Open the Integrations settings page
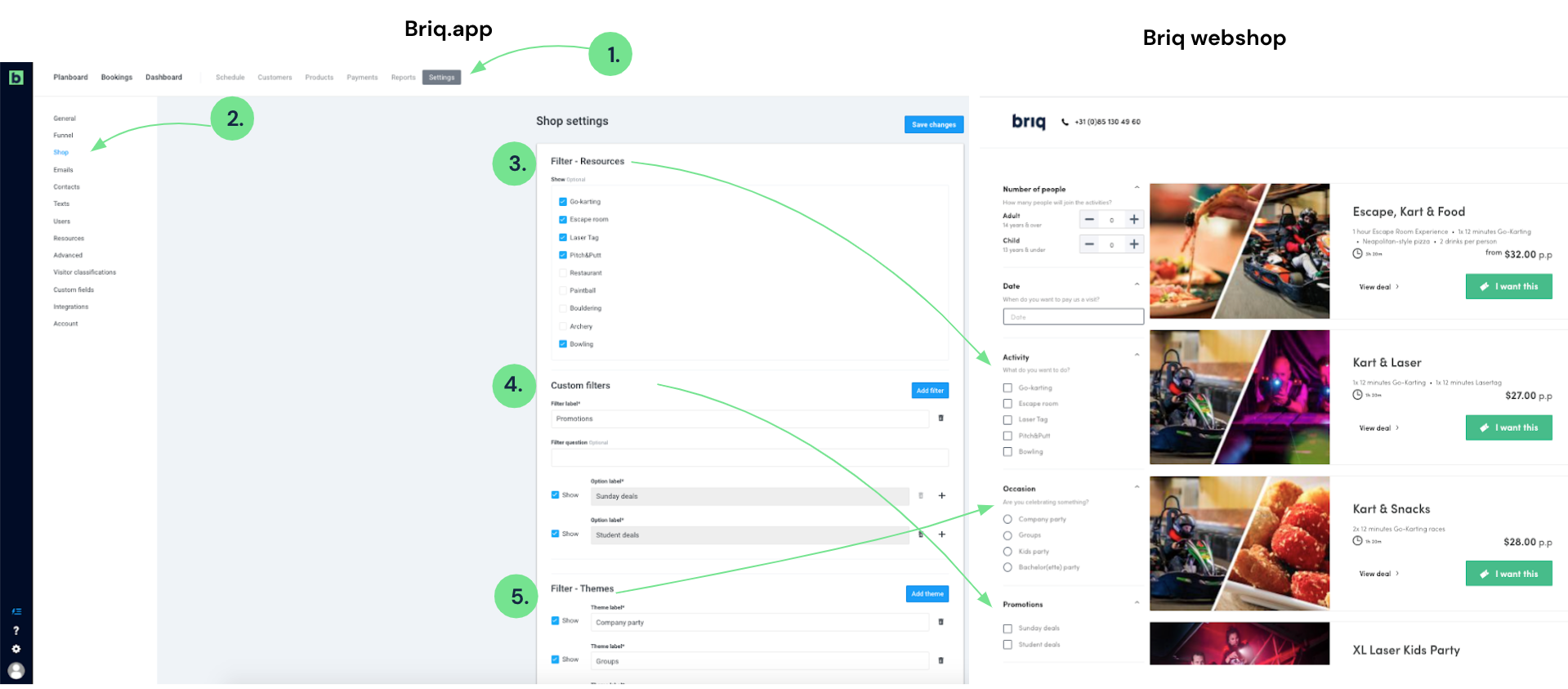Screen dimensions: 1568x689 pos(70,307)
